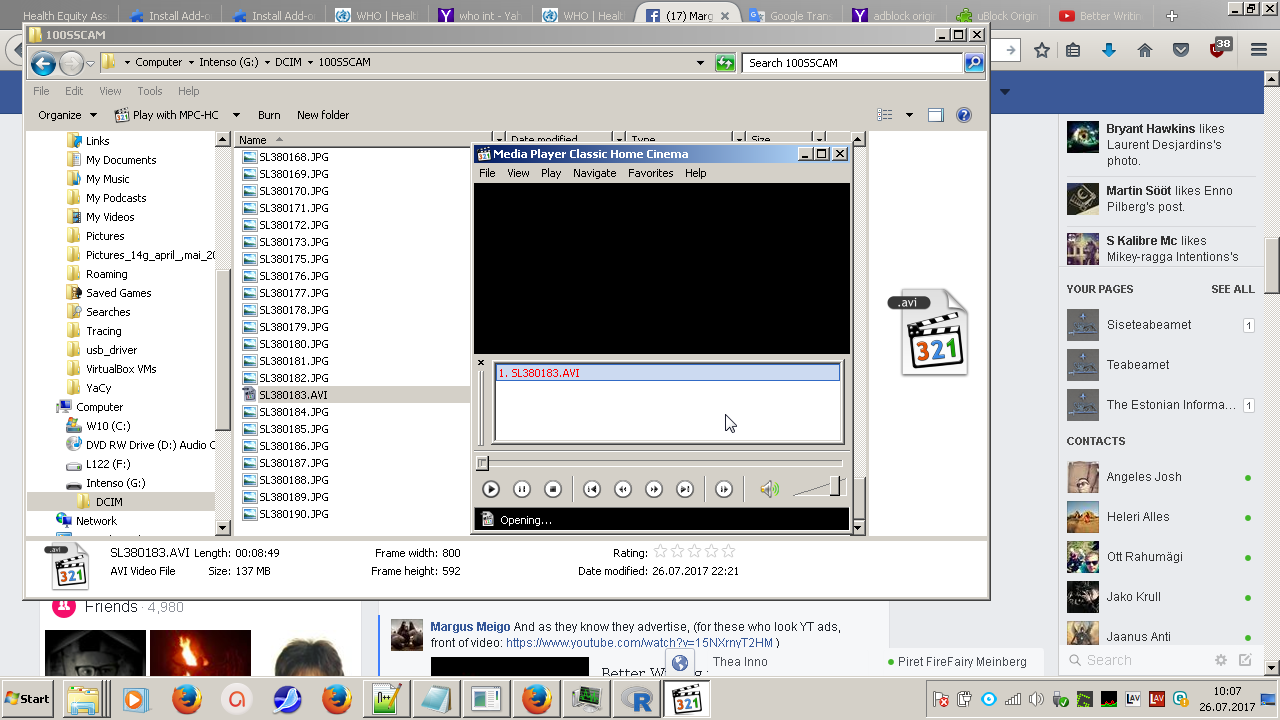This screenshot has height=720, width=1280.
Task: Open the Play menu in MPC
Action: [x=551, y=173]
